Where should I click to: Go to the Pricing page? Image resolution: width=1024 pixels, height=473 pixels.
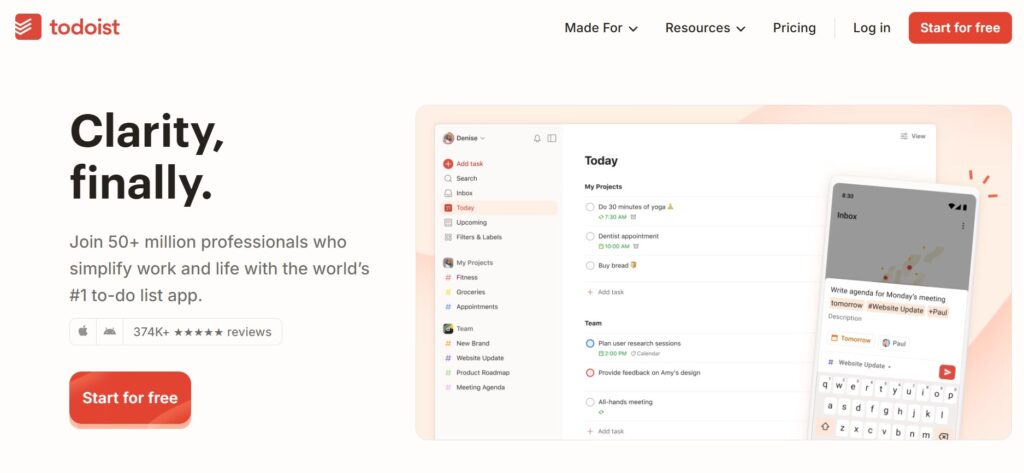click(x=794, y=27)
